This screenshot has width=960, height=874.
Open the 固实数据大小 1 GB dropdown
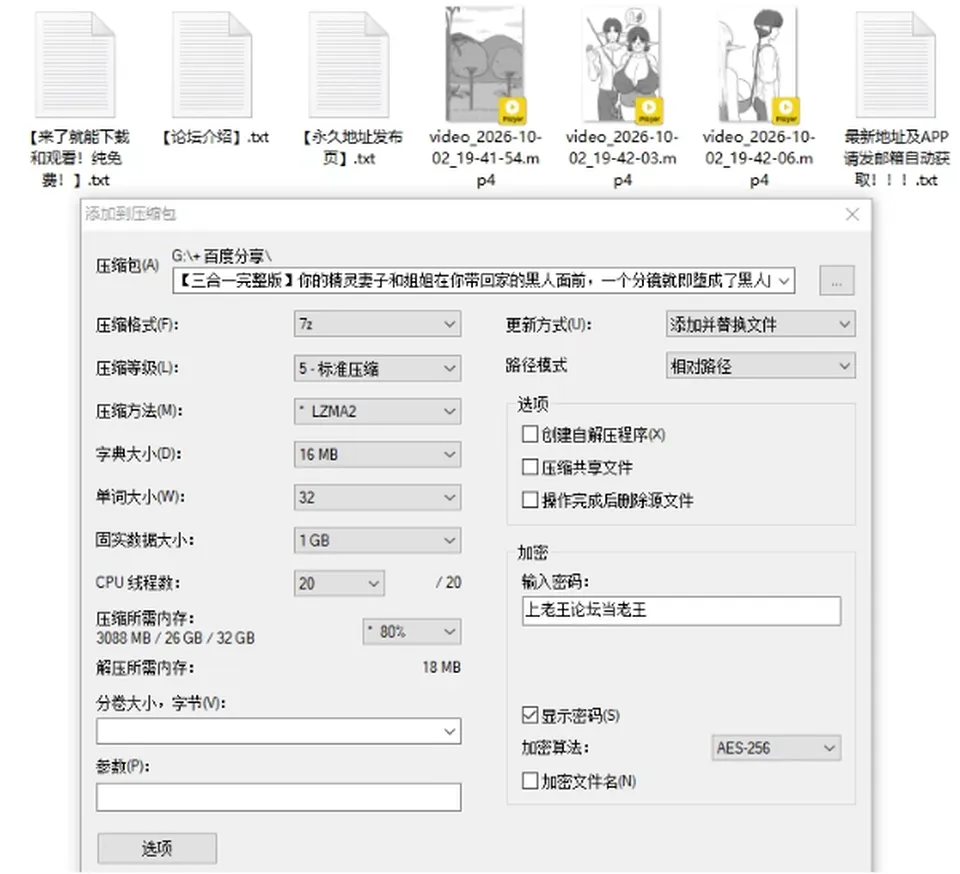[377, 540]
